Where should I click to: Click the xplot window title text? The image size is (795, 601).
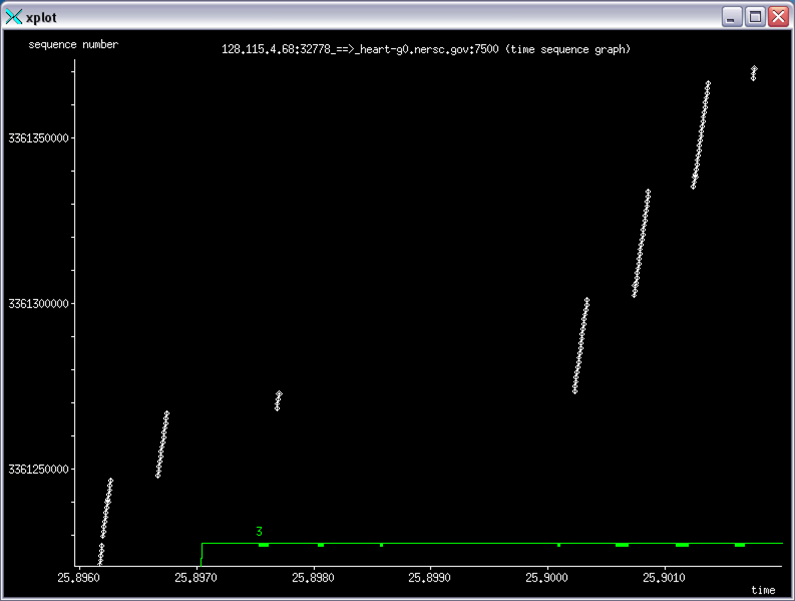(41, 18)
